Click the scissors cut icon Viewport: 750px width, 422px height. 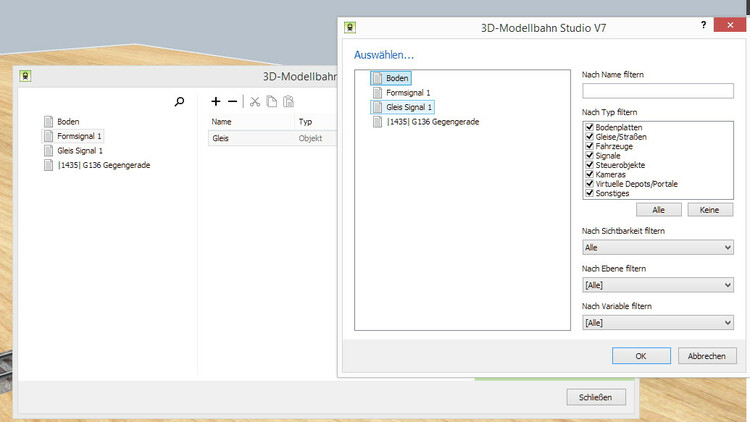tap(255, 101)
